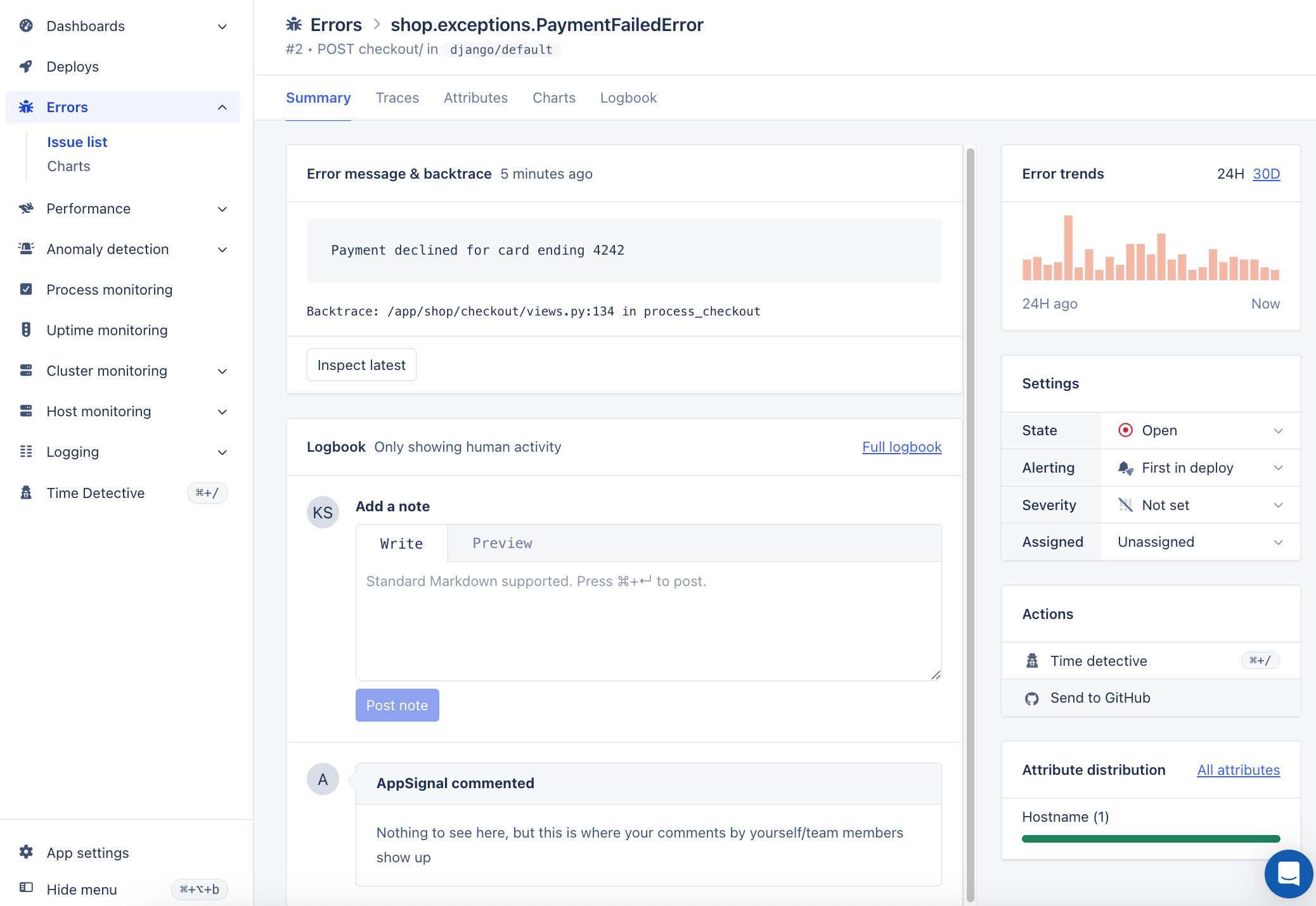This screenshot has width=1316, height=906.
Task: Click the Time detective action row
Action: [x=1151, y=661]
